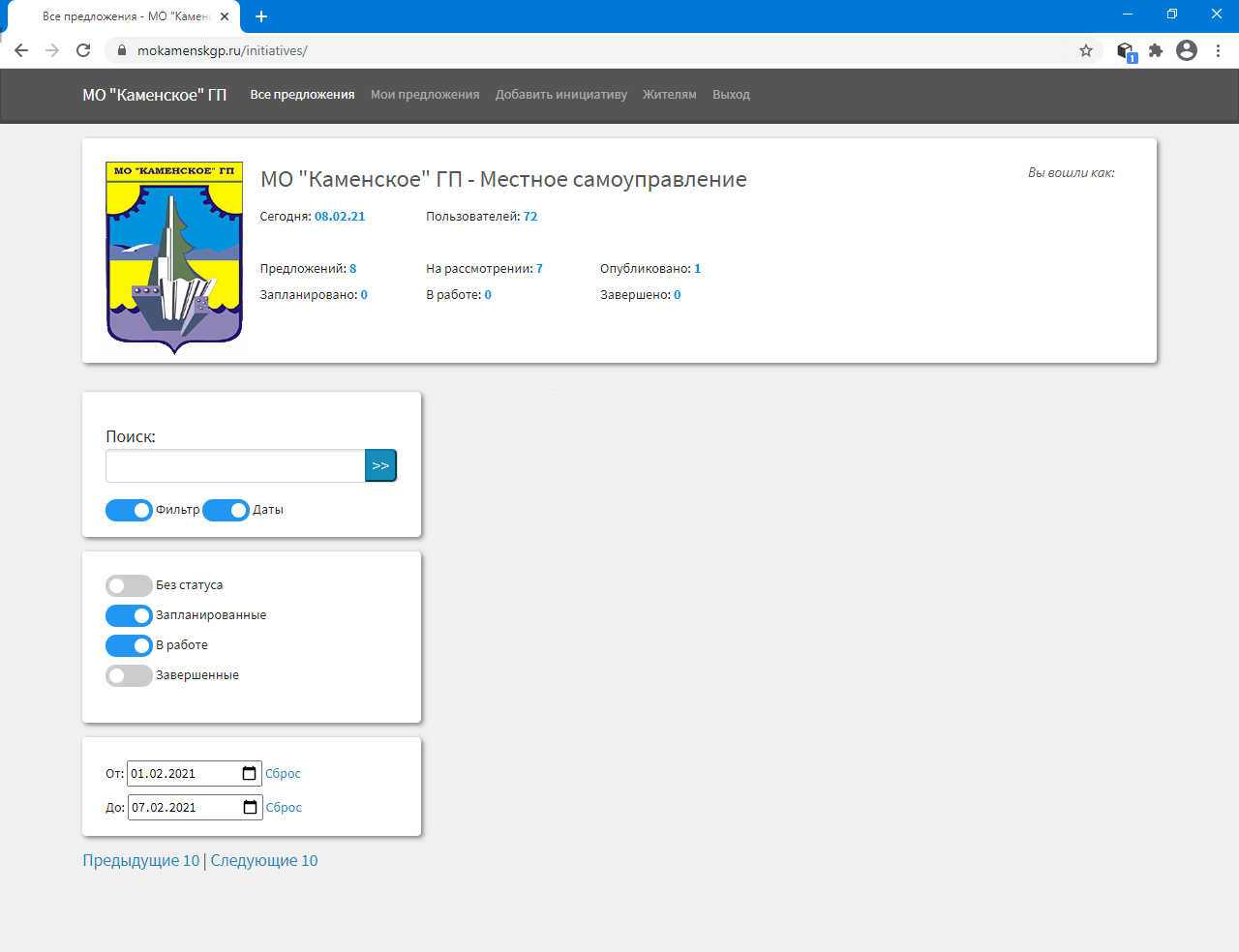The image size is (1239, 952).
Task: Open a new browser tab
Action: coord(261,16)
